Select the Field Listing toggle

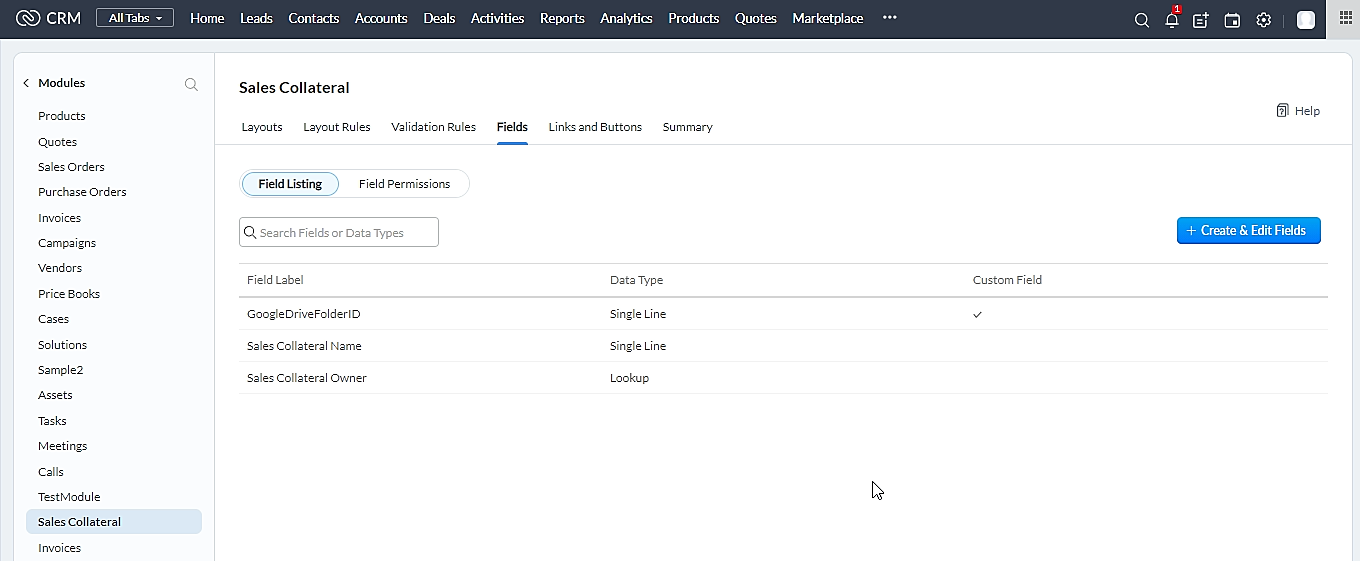click(x=290, y=184)
